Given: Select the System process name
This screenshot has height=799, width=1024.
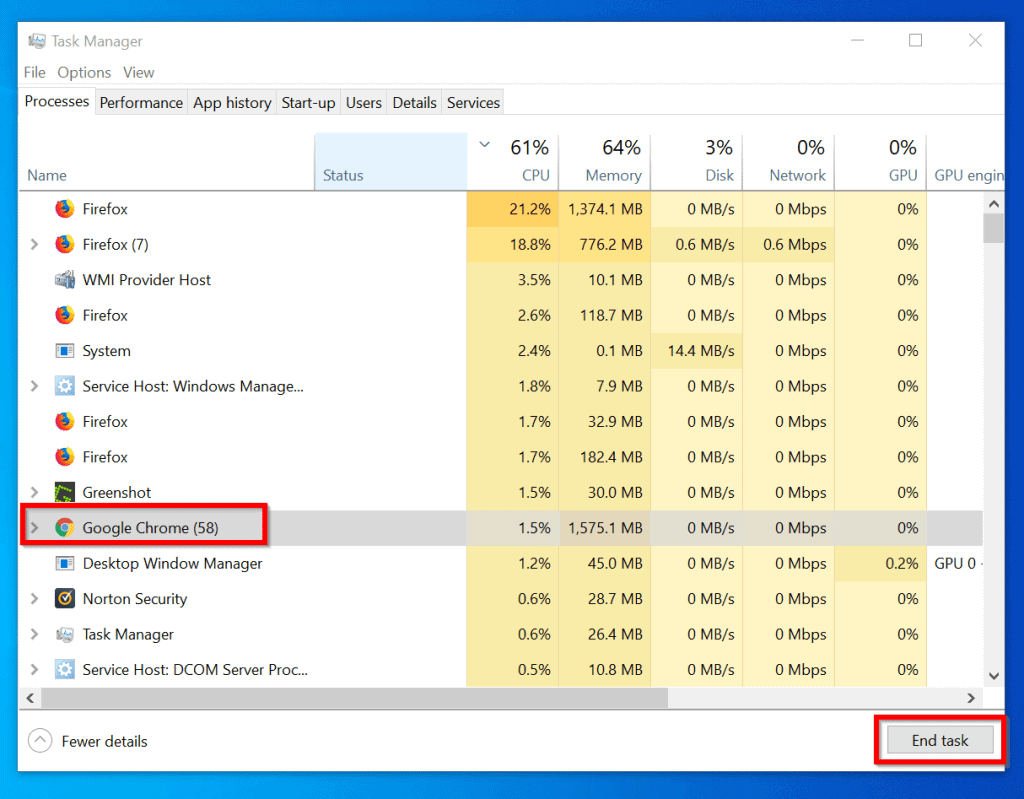Looking at the screenshot, I should [x=106, y=351].
